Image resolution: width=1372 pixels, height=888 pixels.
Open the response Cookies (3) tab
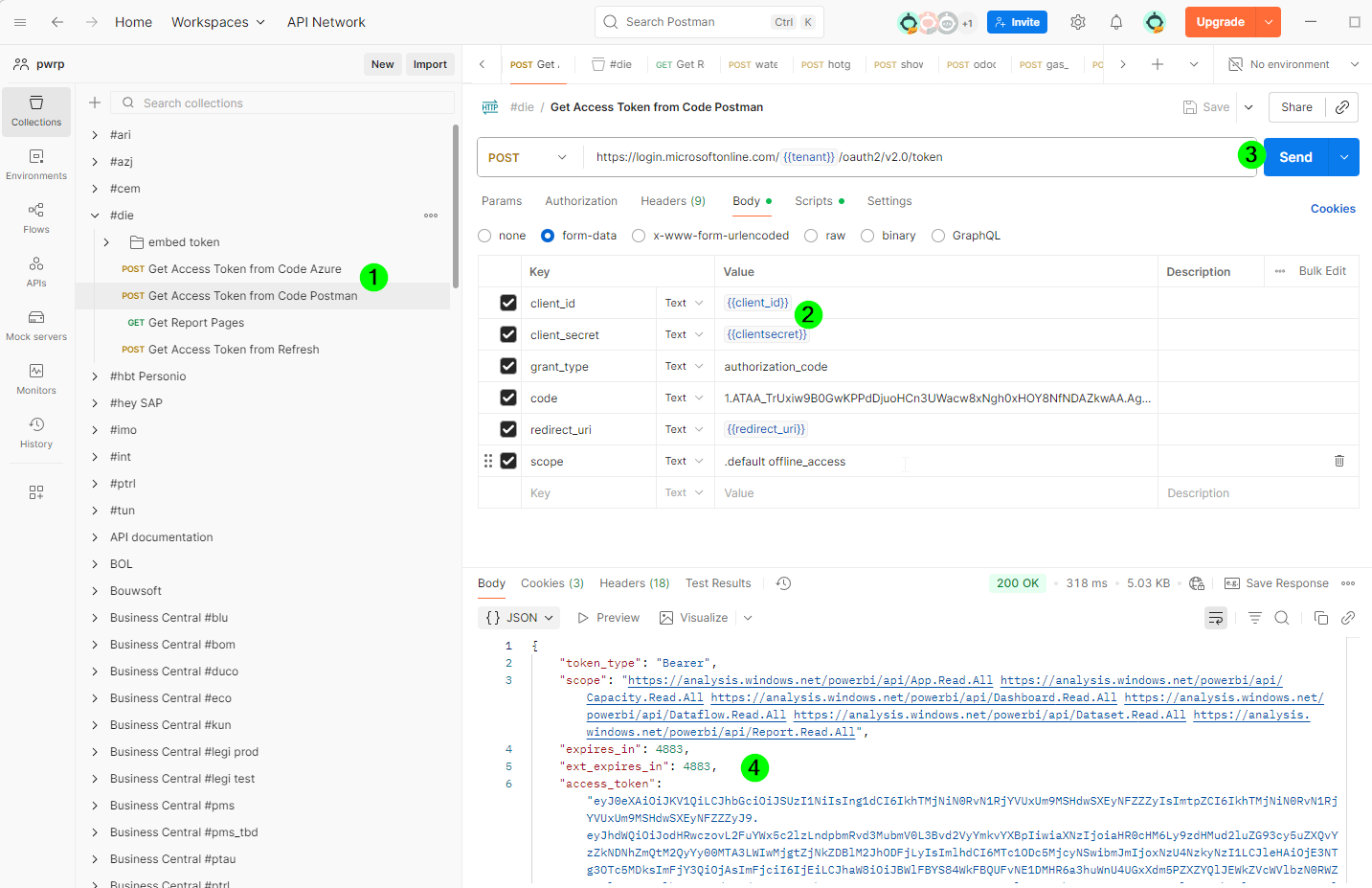(552, 583)
